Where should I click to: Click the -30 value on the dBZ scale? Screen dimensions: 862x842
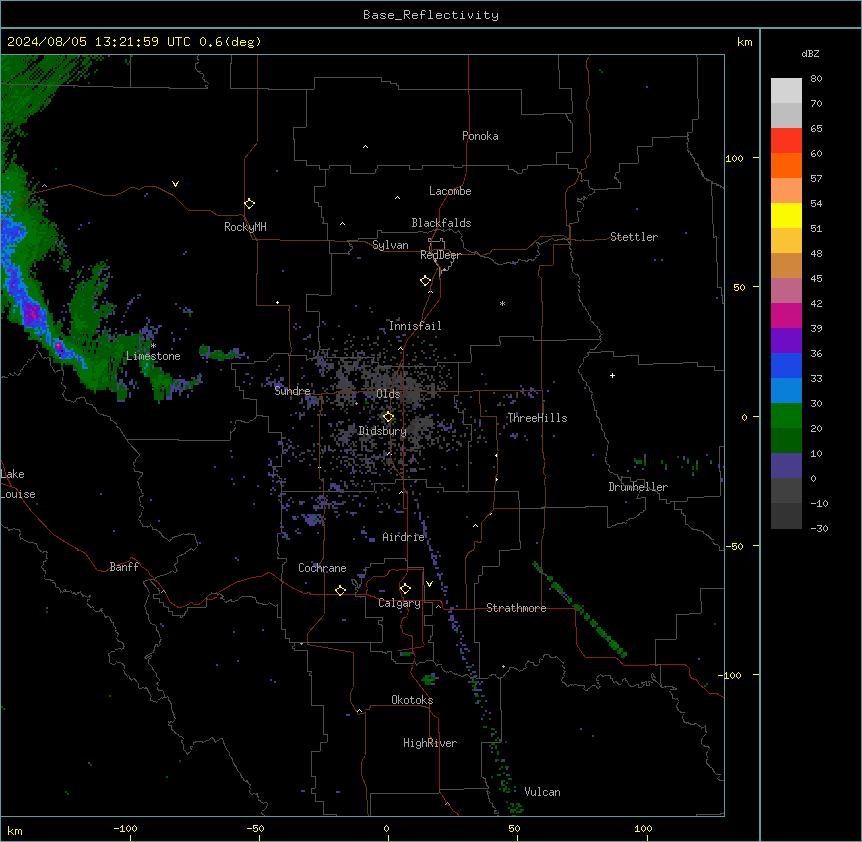[819, 528]
